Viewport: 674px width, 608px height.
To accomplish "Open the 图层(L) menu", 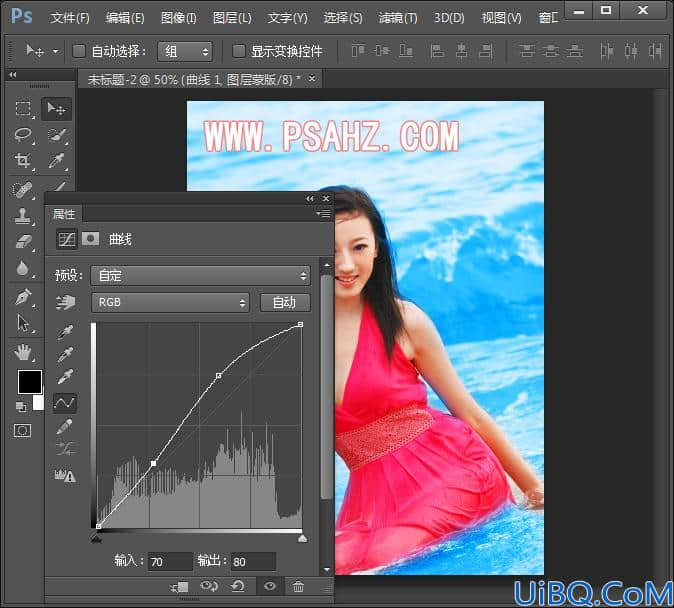I will 233,18.
